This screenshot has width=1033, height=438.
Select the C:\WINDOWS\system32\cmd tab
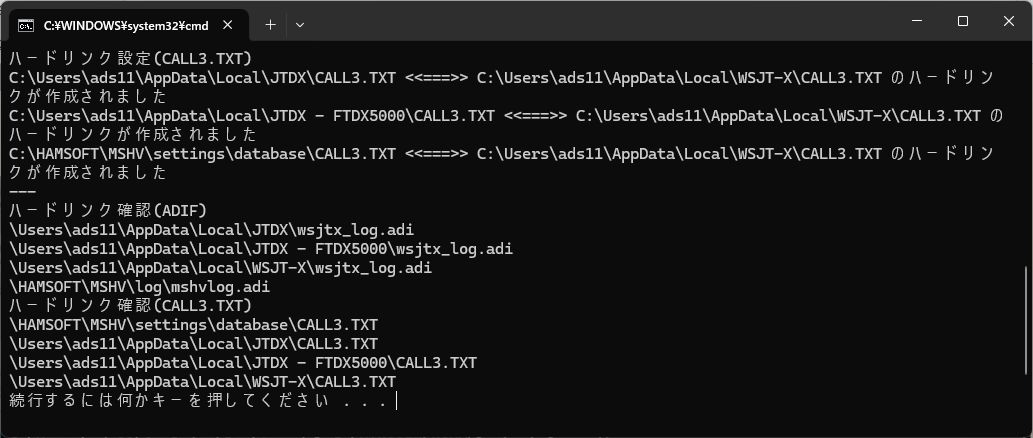tap(112, 24)
